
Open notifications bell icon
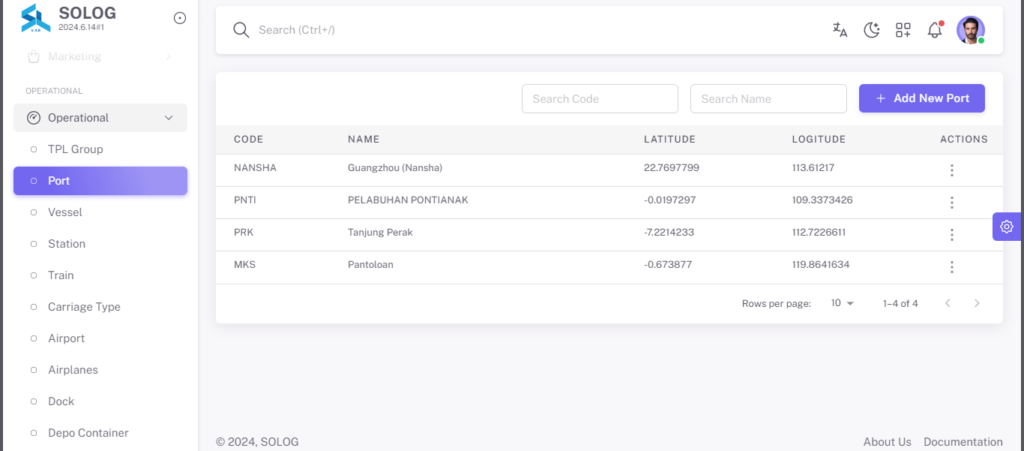click(935, 30)
